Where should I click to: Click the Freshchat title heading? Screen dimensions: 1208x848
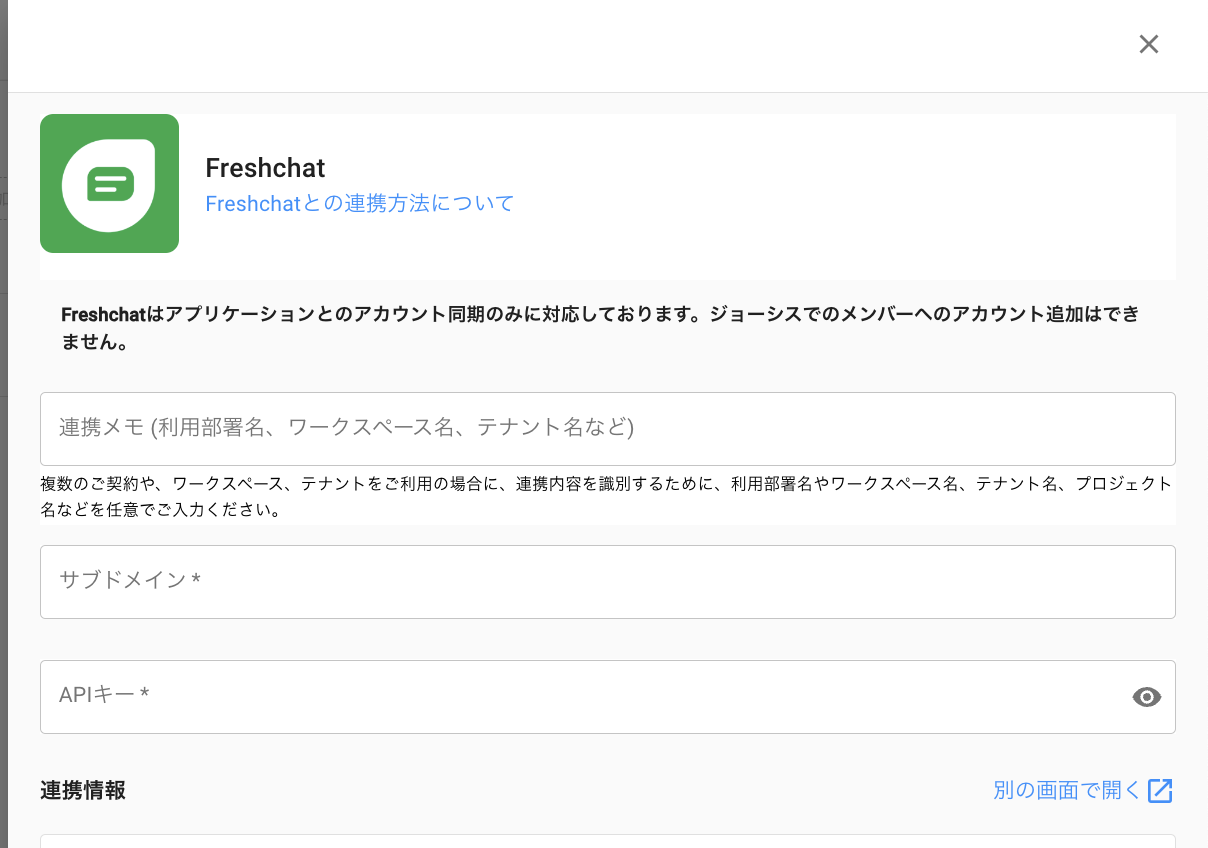click(265, 168)
